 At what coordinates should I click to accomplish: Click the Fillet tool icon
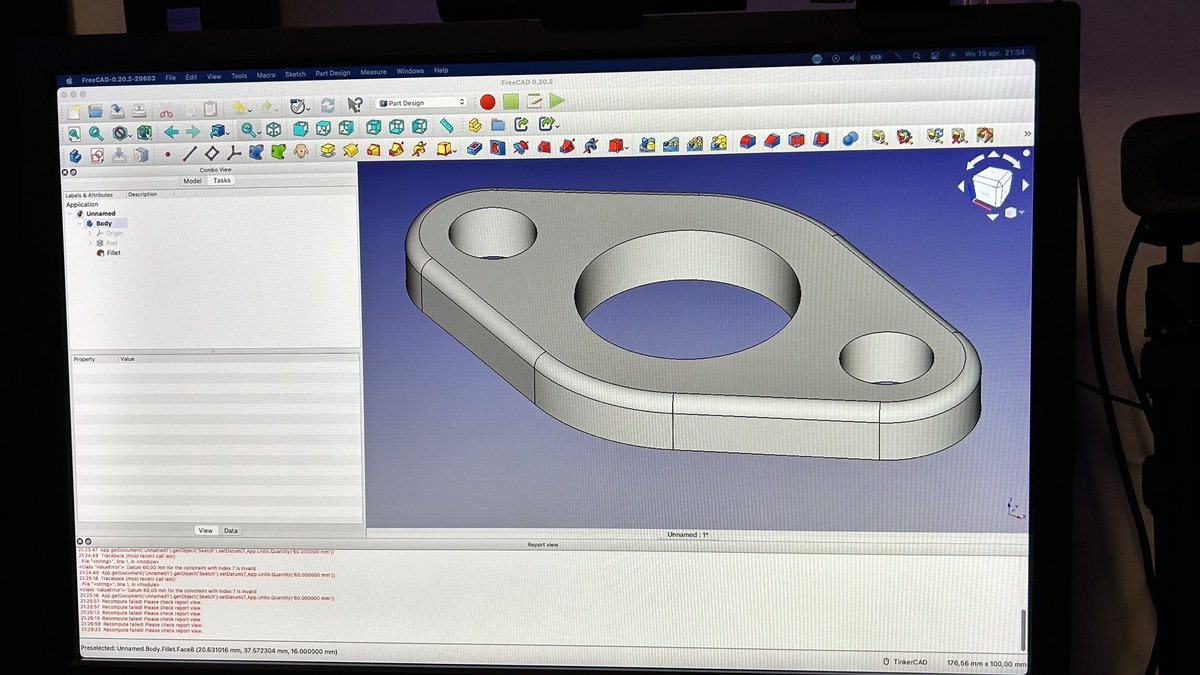coord(750,142)
